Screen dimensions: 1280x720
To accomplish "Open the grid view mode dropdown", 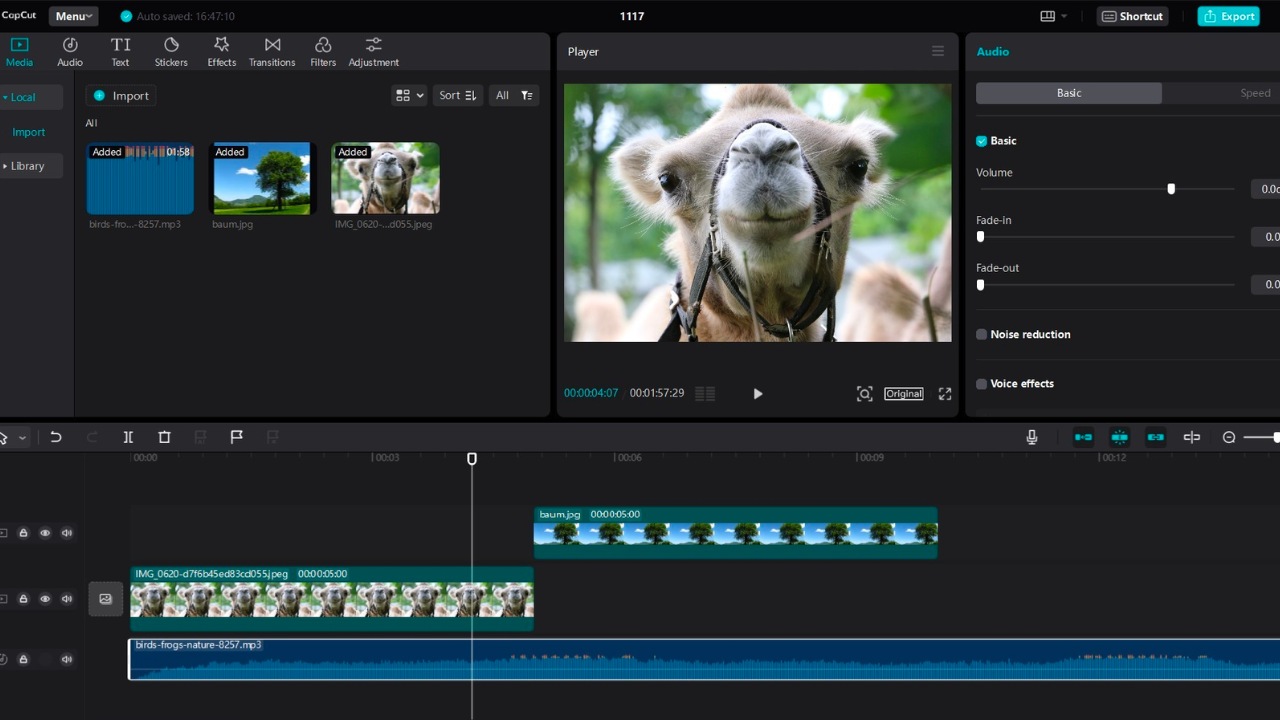I will point(410,95).
